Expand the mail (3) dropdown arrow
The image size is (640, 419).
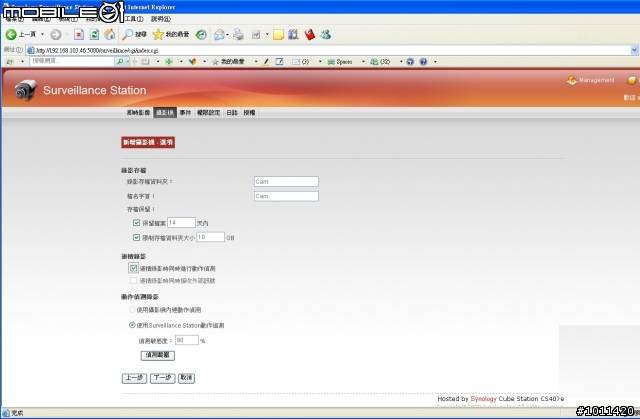point(320,62)
